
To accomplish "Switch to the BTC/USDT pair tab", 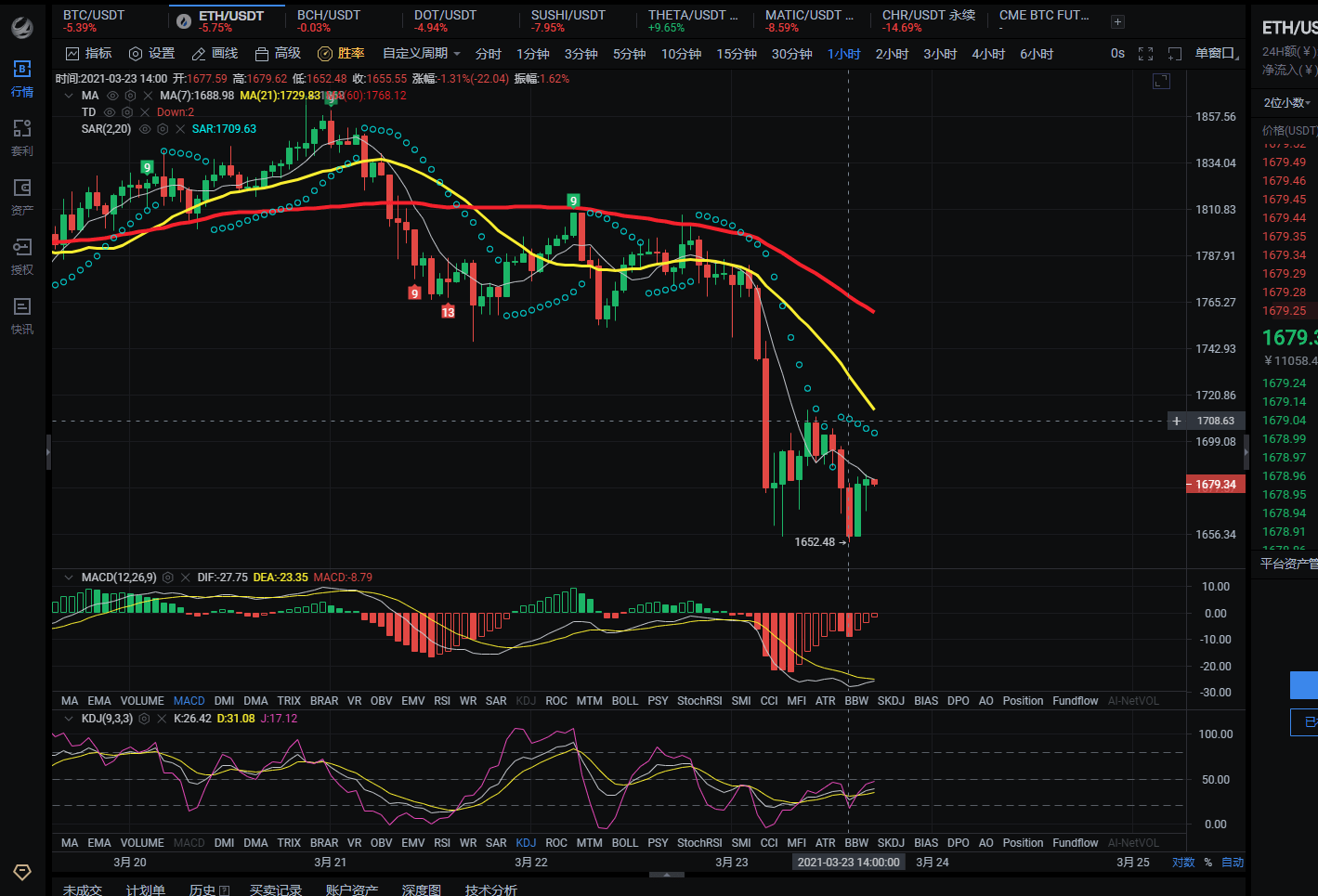I will tap(94, 21).
